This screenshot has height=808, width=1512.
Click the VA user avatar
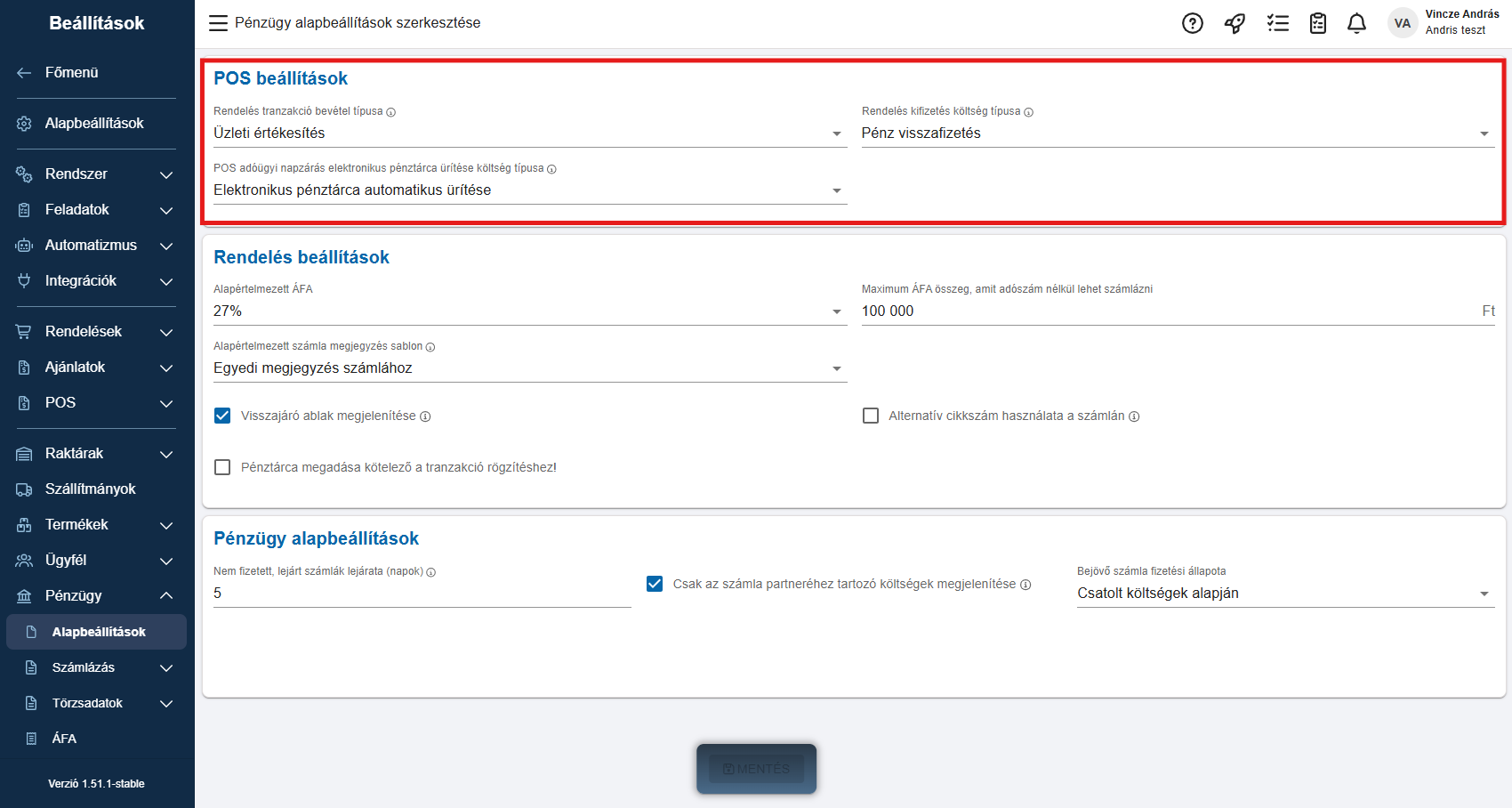pyautogui.click(x=1403, y=23)
